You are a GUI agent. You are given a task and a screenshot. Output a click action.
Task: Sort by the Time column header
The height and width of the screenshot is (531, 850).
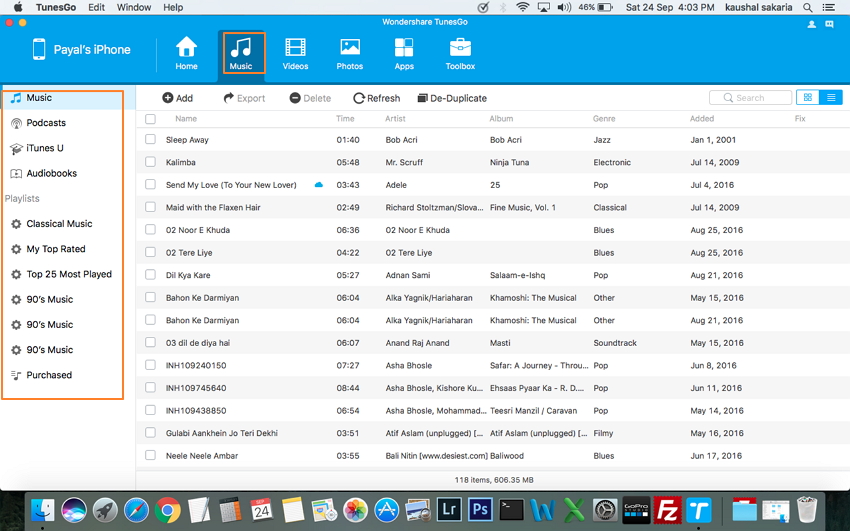point(345,119)
